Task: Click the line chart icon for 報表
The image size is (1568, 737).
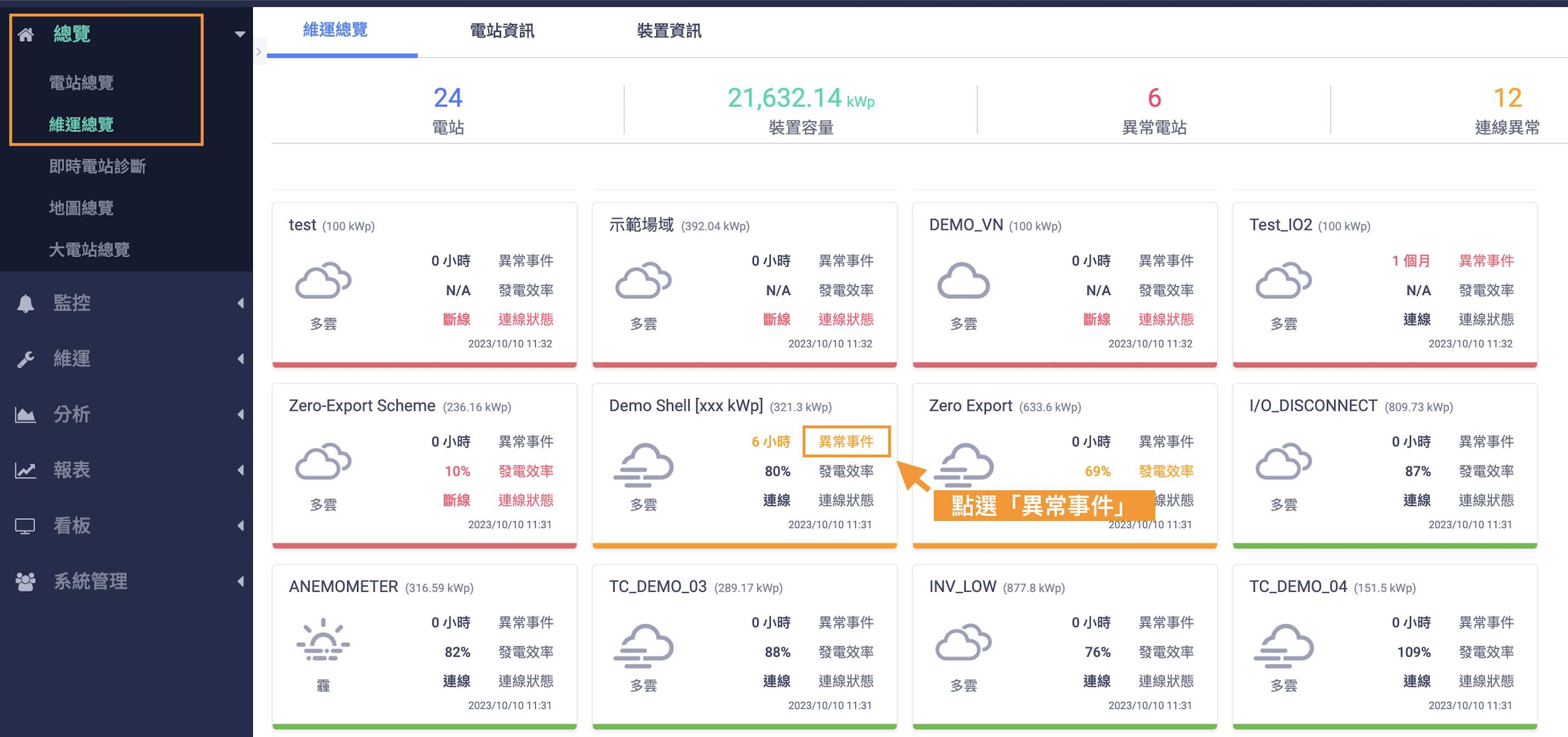Action: pos(26,470)
